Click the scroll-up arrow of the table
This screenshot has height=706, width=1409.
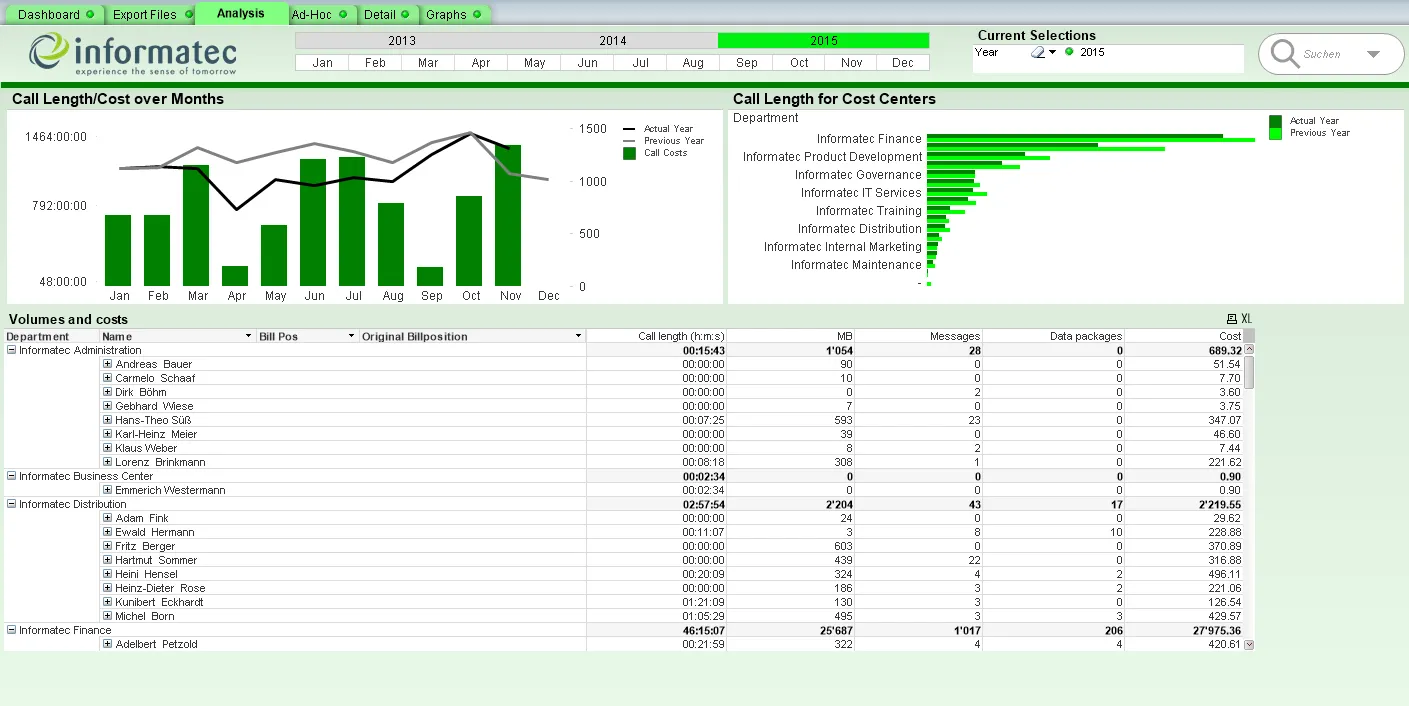(x=1249, y=350)
